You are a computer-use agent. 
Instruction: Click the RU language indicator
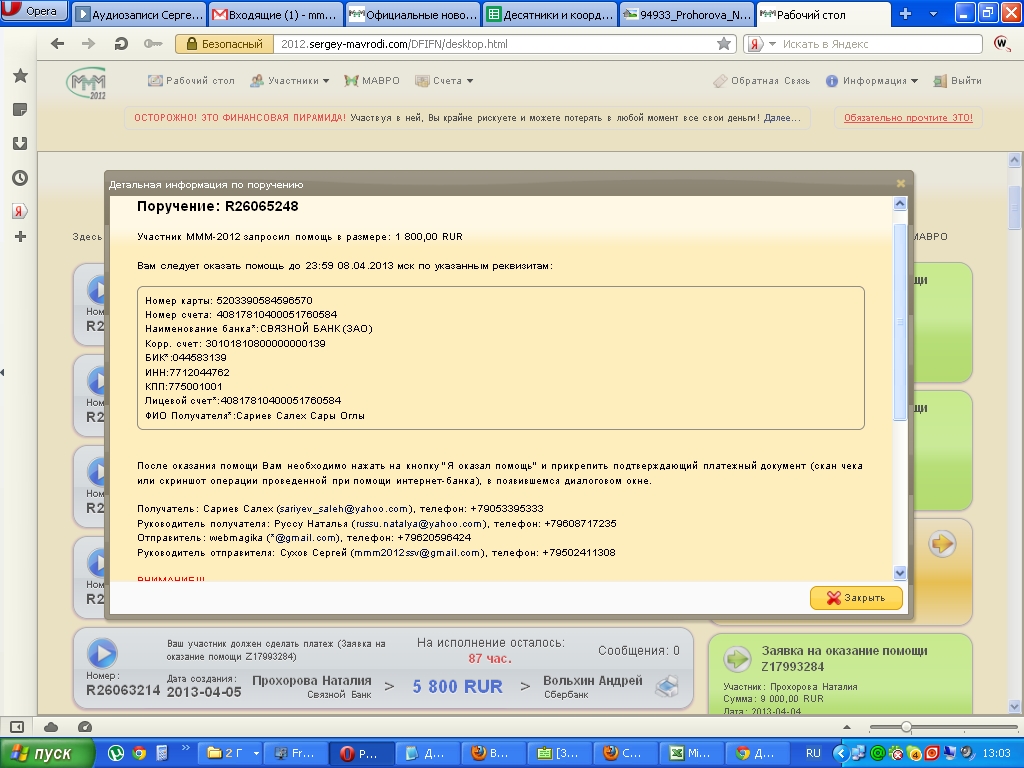tap(813, 753)
